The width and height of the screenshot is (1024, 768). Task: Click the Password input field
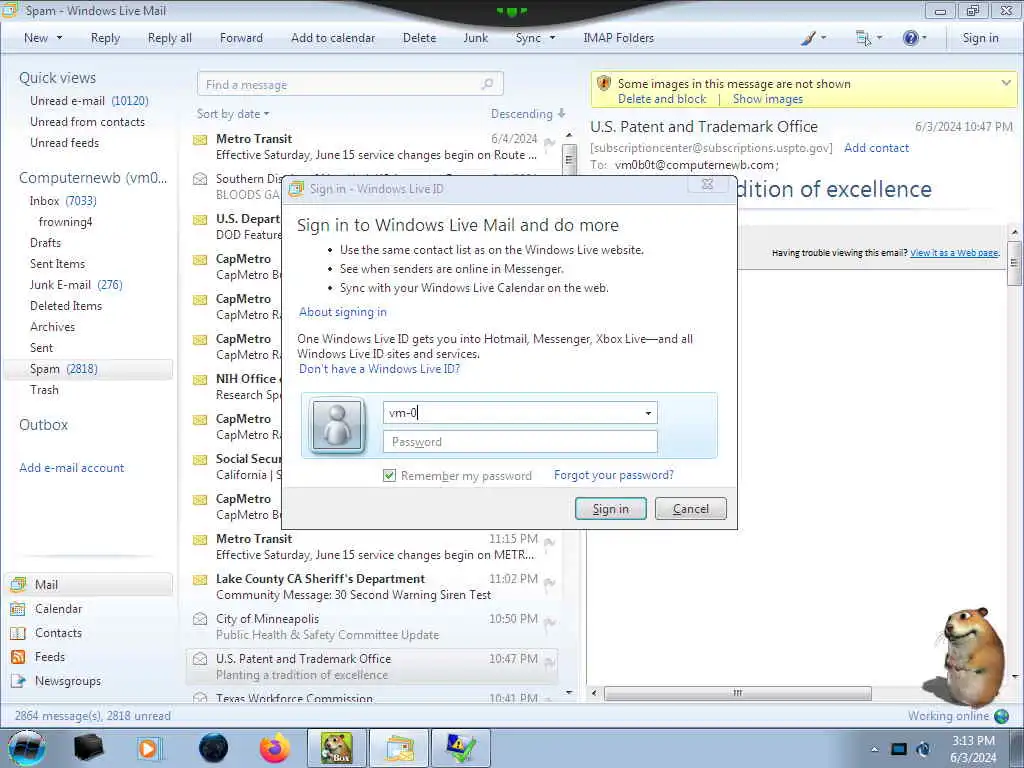click(520, 442)
